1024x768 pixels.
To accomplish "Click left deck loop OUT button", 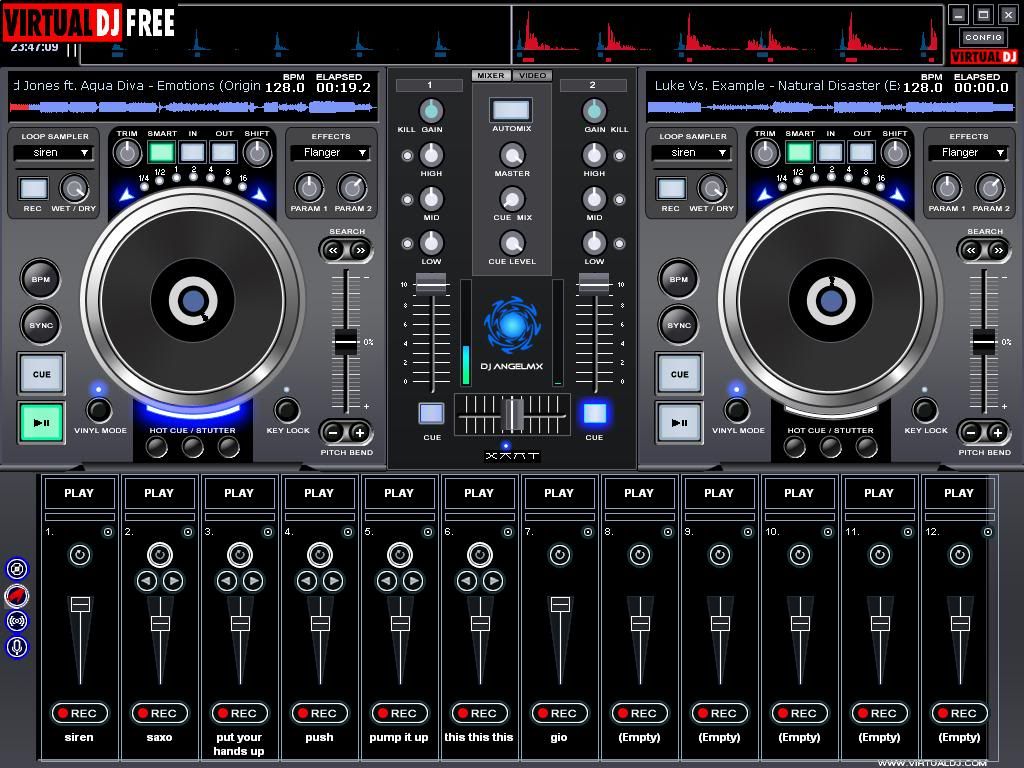I will [x=223, y=152].
